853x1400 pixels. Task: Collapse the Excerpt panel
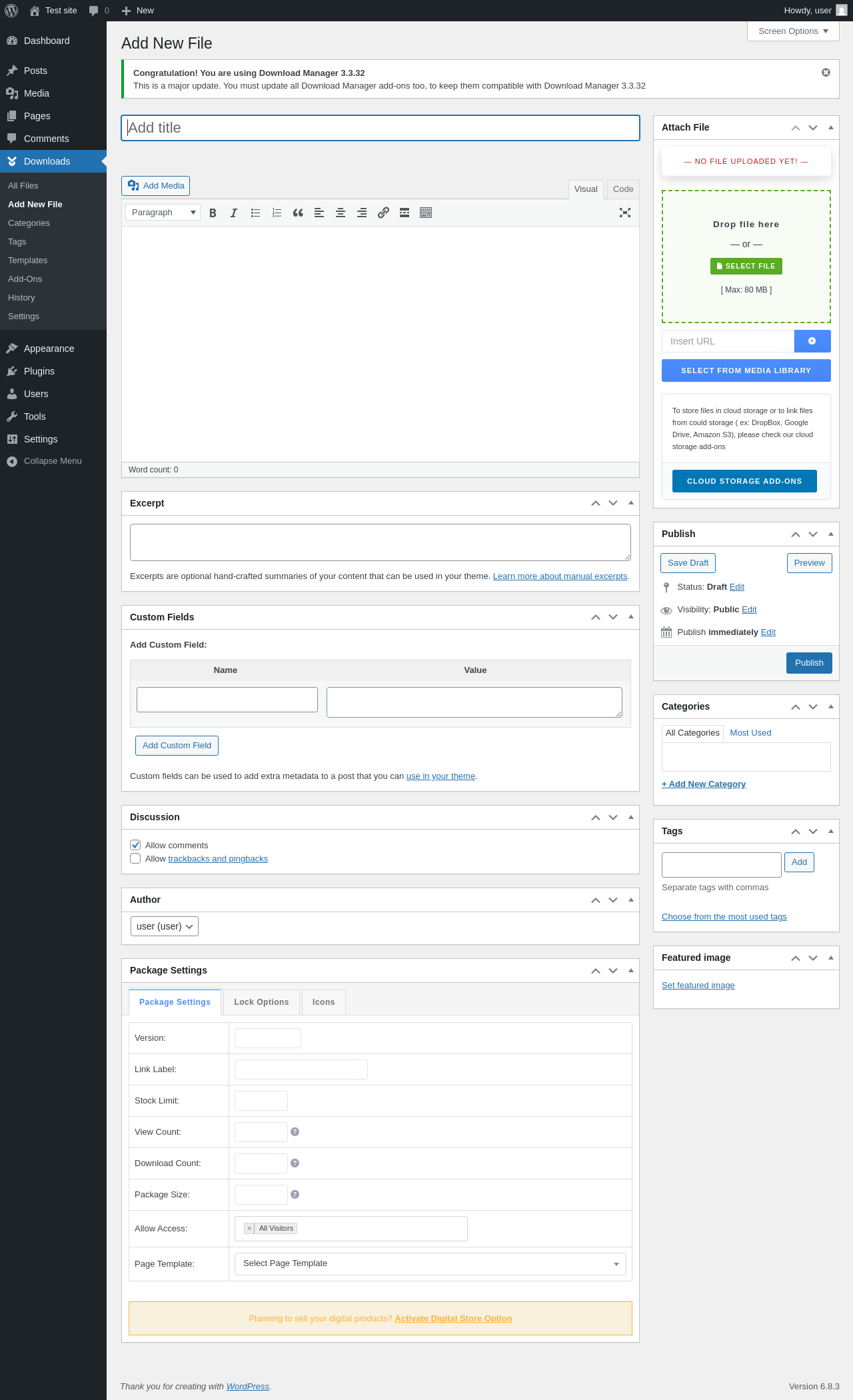coord(631,503)
